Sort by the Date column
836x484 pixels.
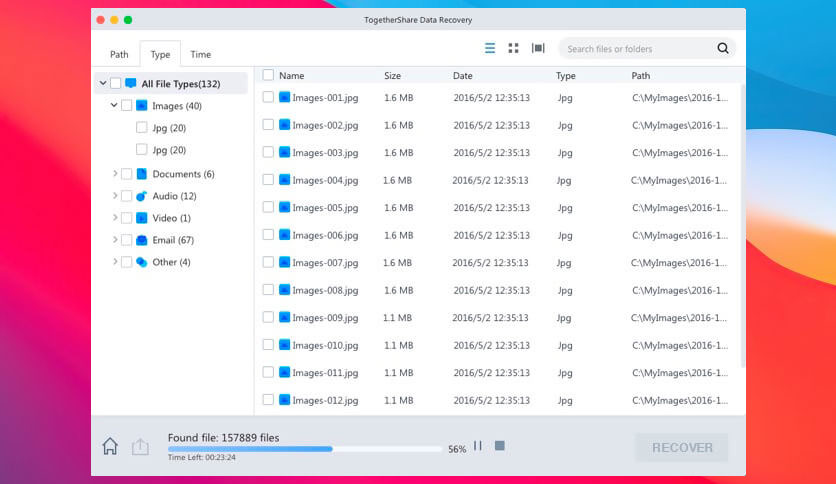tap(463, 76)
